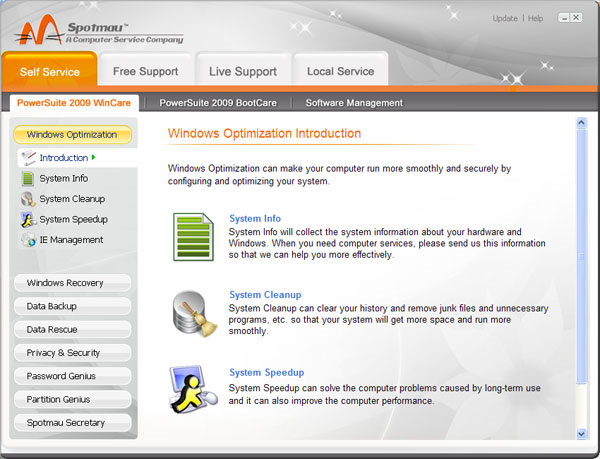Click the green arrow next to Introduction
The width and height of the screenshot is (600, 459).
coord(93,157)
